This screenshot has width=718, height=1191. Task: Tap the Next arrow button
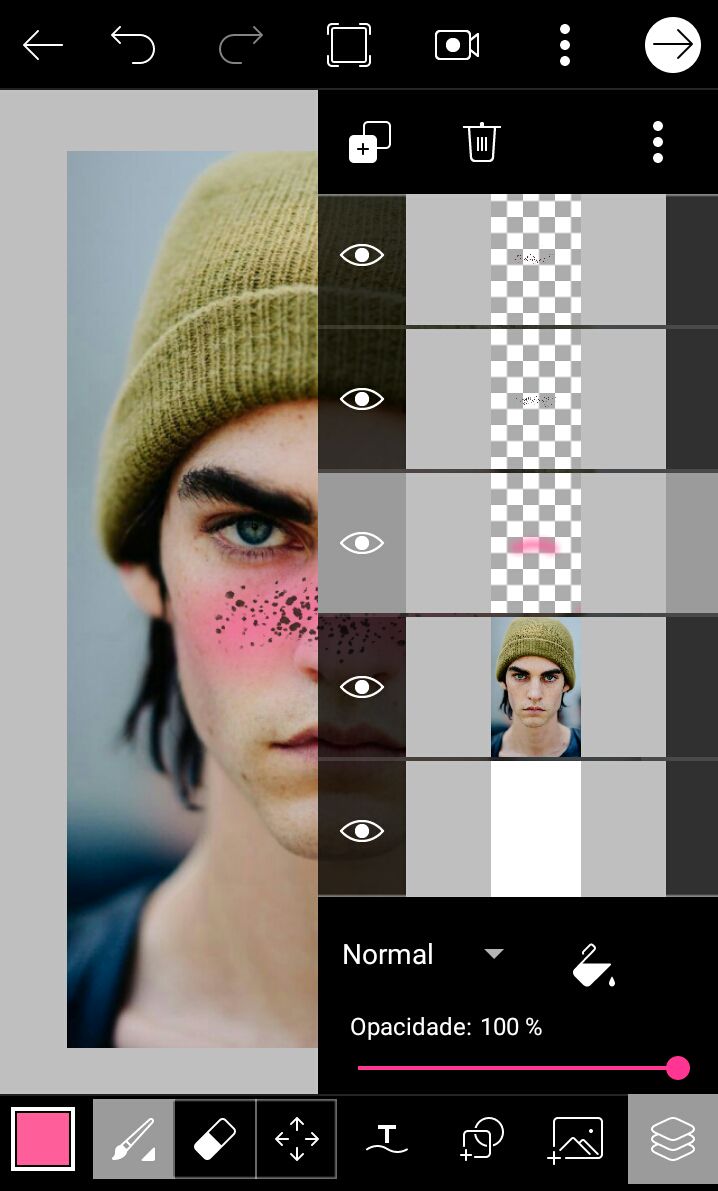(x=673, y=45)
